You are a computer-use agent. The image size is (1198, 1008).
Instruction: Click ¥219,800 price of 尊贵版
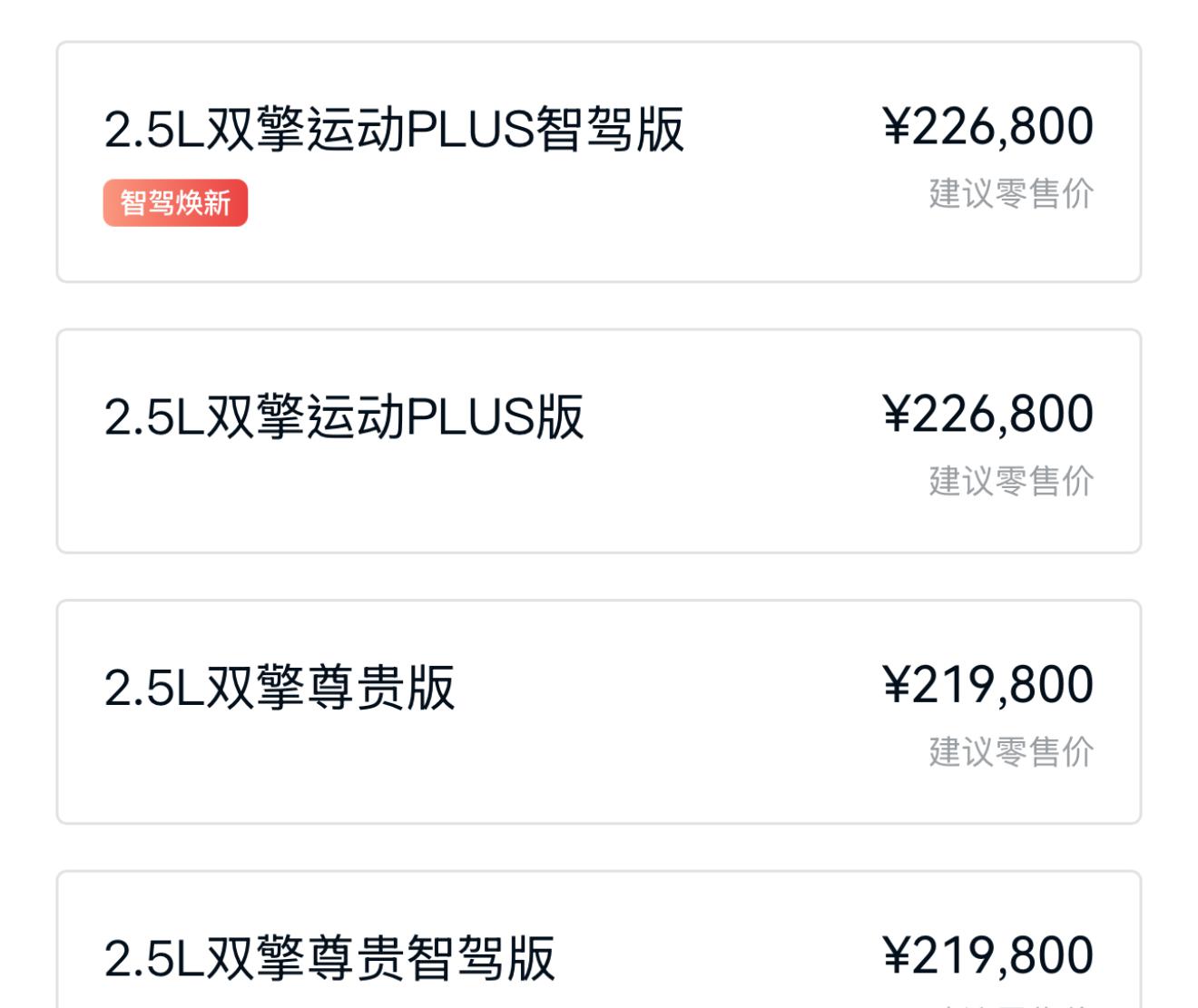click(987, 684)
